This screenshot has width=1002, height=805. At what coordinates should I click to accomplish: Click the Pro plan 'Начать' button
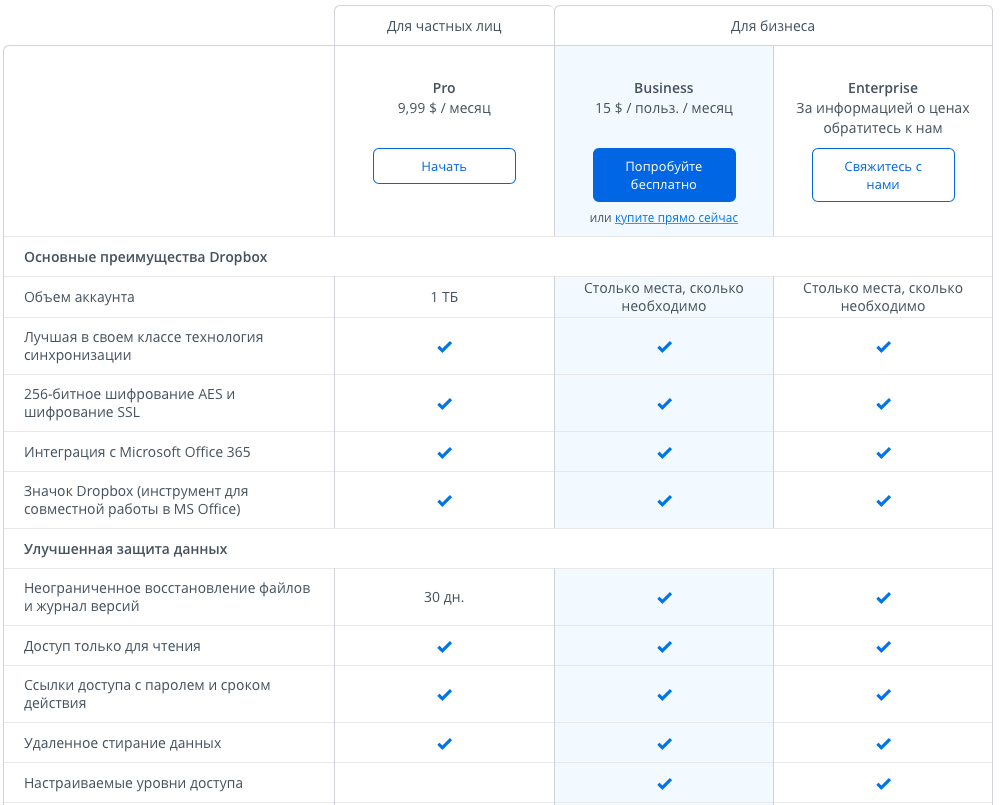(x=444, y=166)
